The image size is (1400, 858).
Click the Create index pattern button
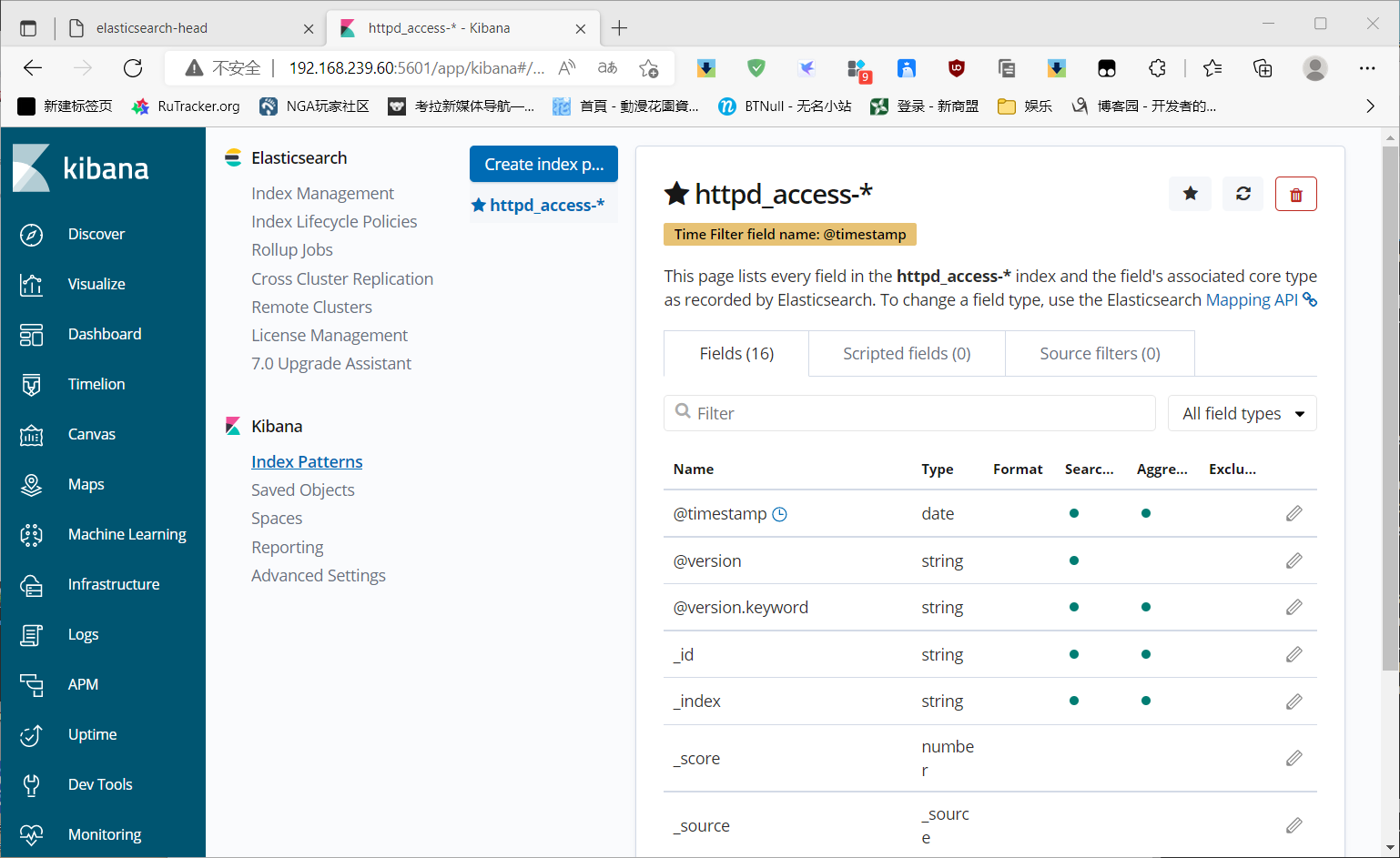tap(543, 165)
